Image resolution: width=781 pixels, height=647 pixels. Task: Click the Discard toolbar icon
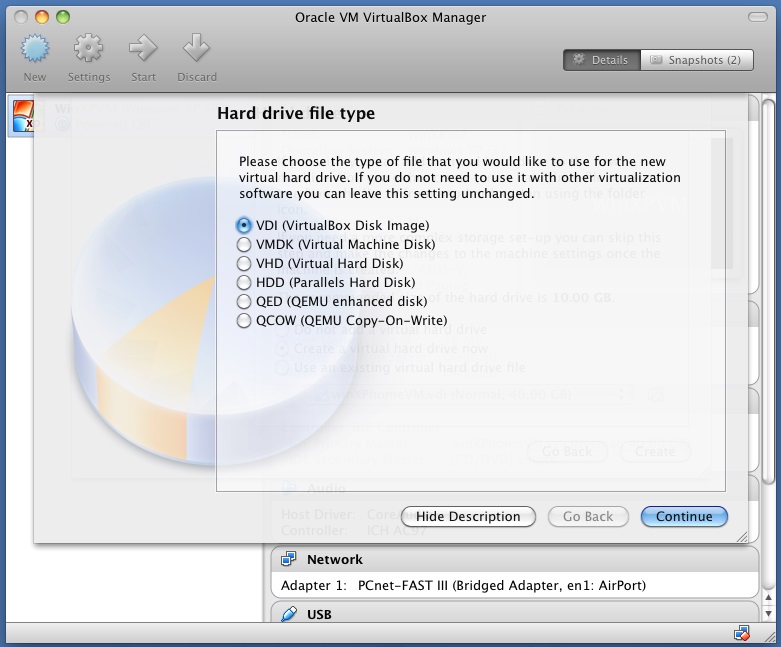click(x=197, y=48)
